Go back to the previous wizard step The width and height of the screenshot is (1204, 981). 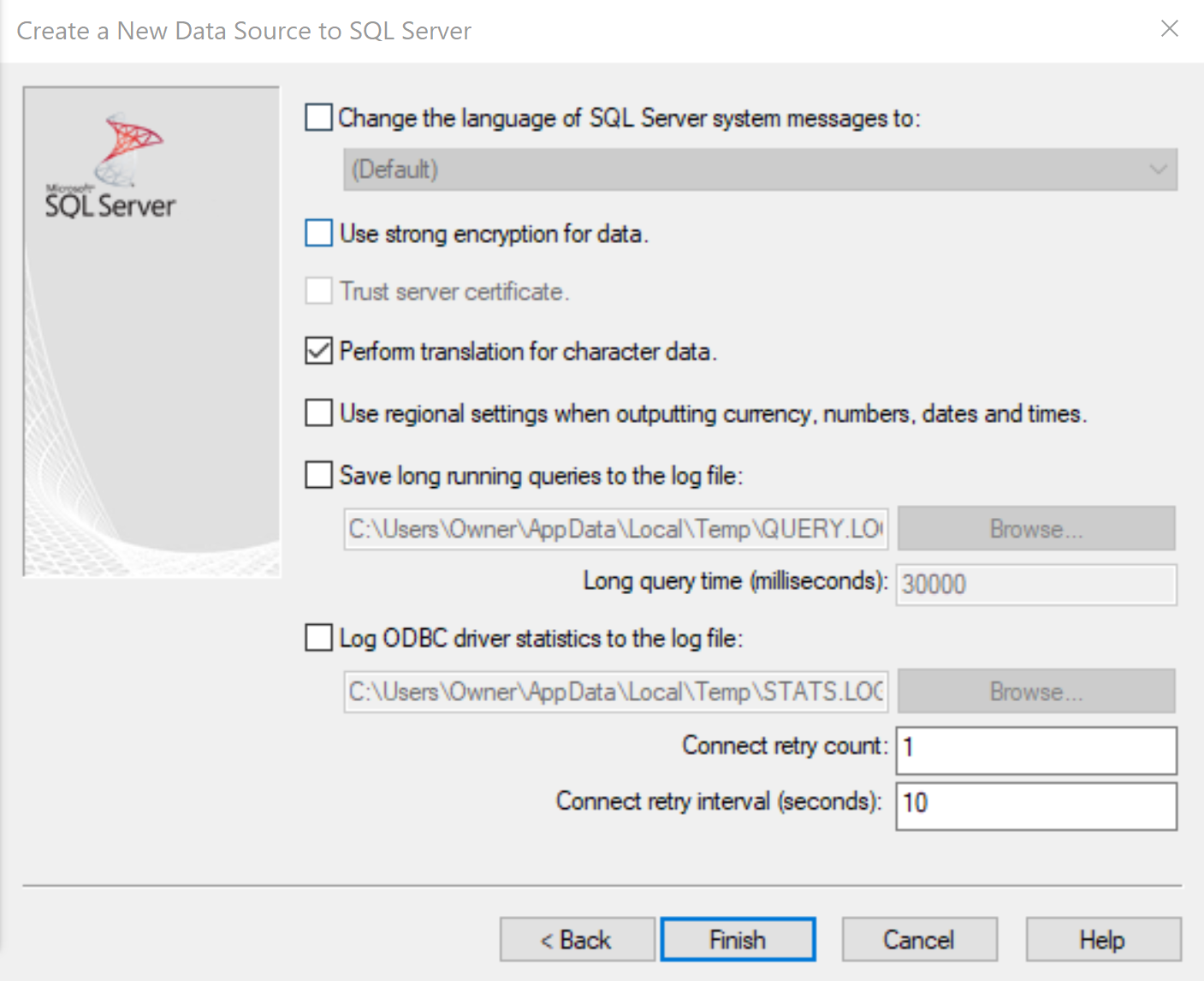point(577,939)
